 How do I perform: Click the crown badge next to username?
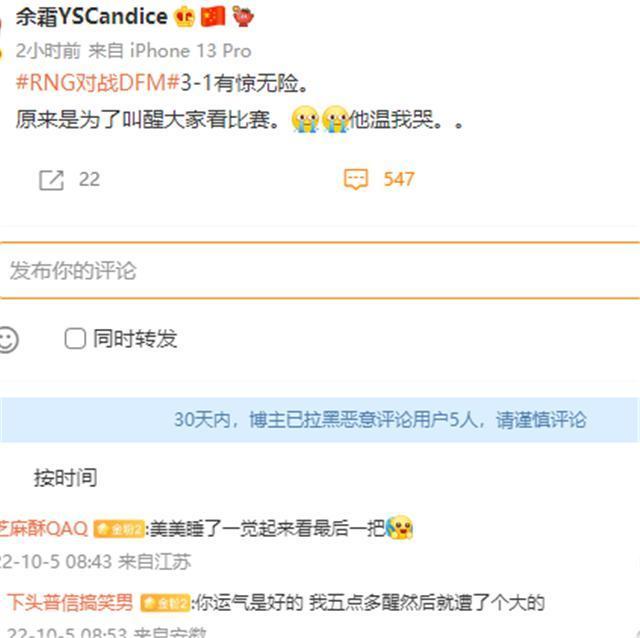pyautogui.click(x=184, y=18)
